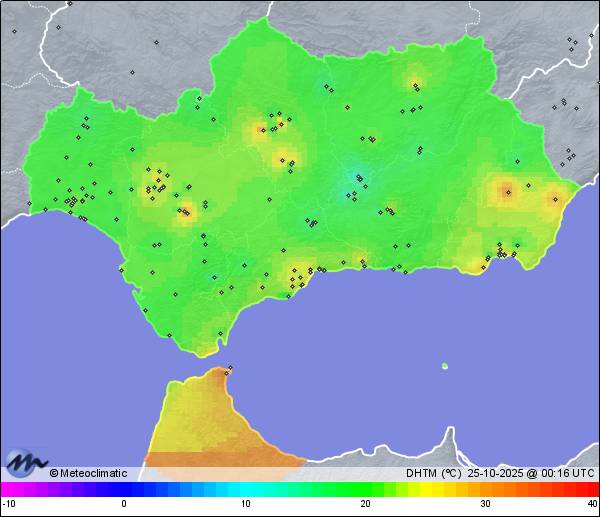Image resolution: width=600 pixels, height=517 pixels.
Task: Click the orange hot spot at the top right
Action: 415,82
